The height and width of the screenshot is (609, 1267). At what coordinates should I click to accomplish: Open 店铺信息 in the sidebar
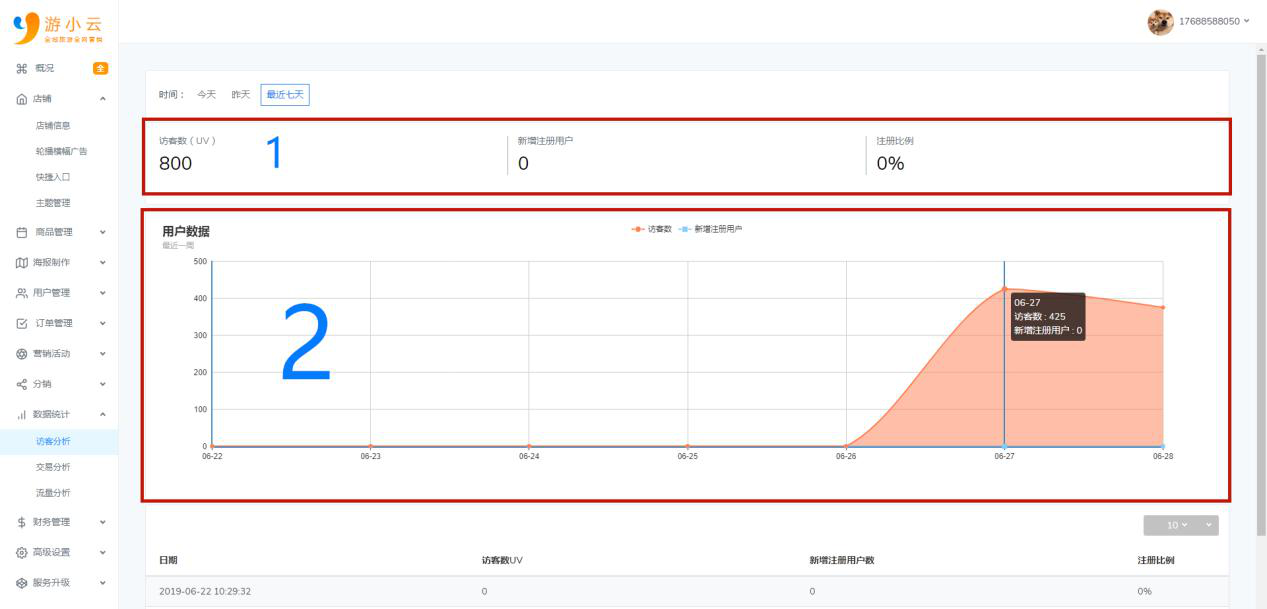tap(53, 126)
